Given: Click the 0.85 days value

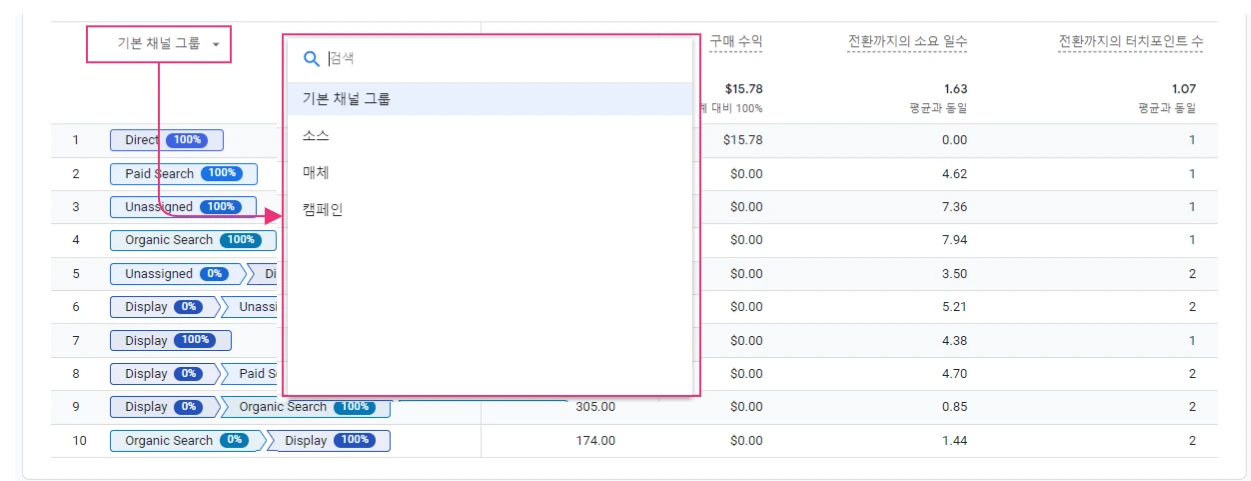Looking at the screenshot, I should coord(954,407).
